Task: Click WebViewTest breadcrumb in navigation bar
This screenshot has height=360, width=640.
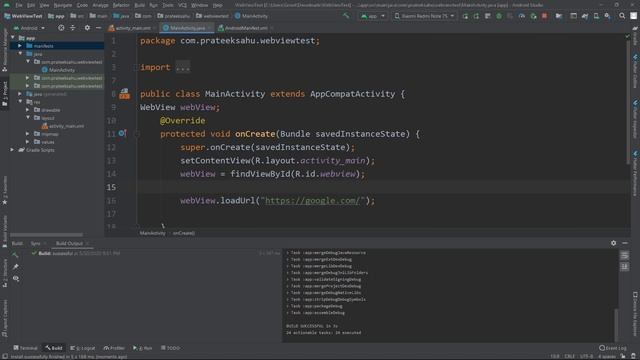Action: (23, 16)
